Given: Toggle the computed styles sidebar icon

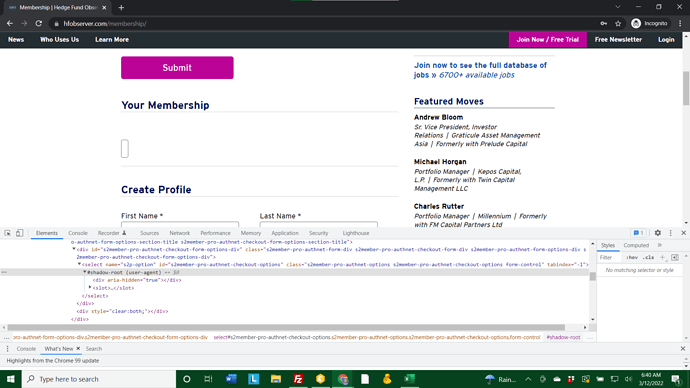Looking at the screenshot, I should [675, 257].
